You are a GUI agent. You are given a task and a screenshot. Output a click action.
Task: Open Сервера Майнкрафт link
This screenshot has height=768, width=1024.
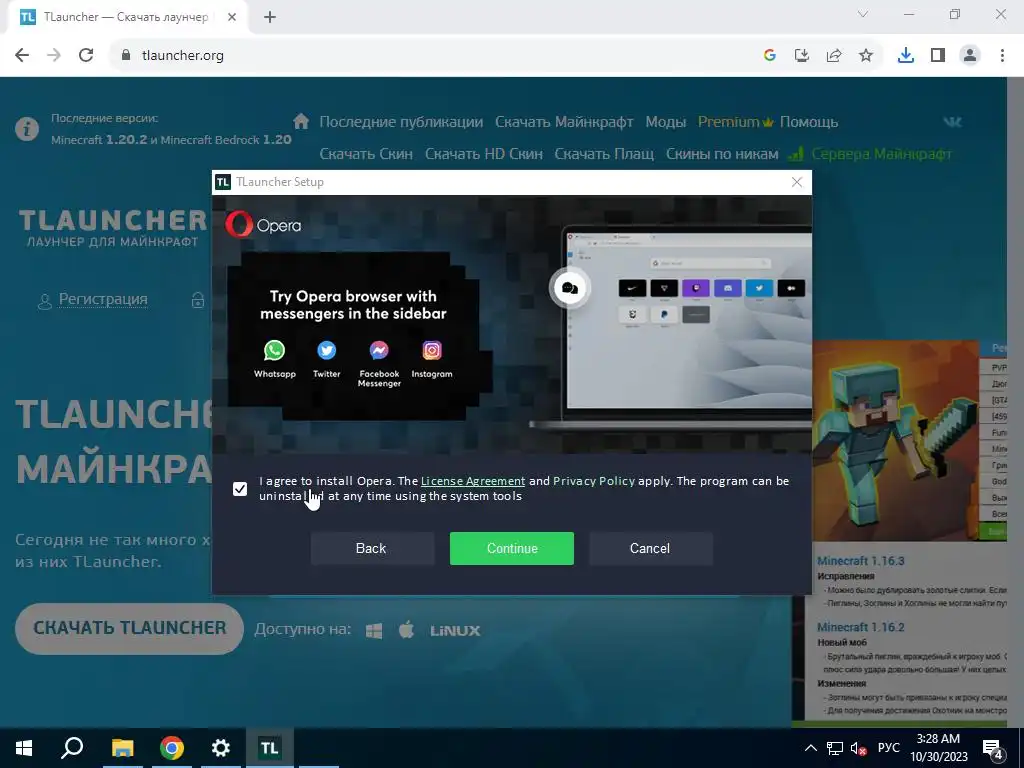point(882,154)
